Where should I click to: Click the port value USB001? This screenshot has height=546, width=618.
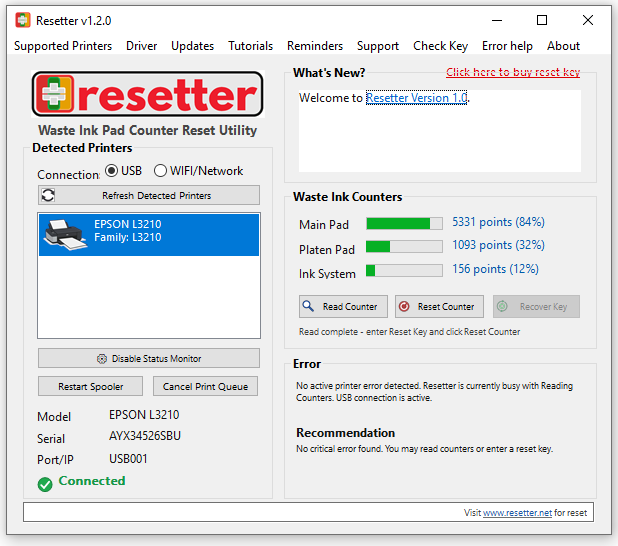[x=128, y=459]
